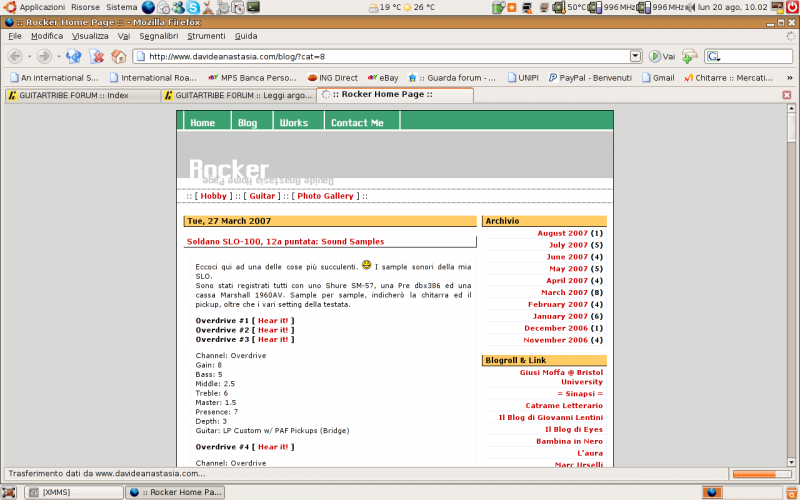Open the URL history dropdown arrow
This screenshot has height=500, width=800.
click(x=635, y=56)
